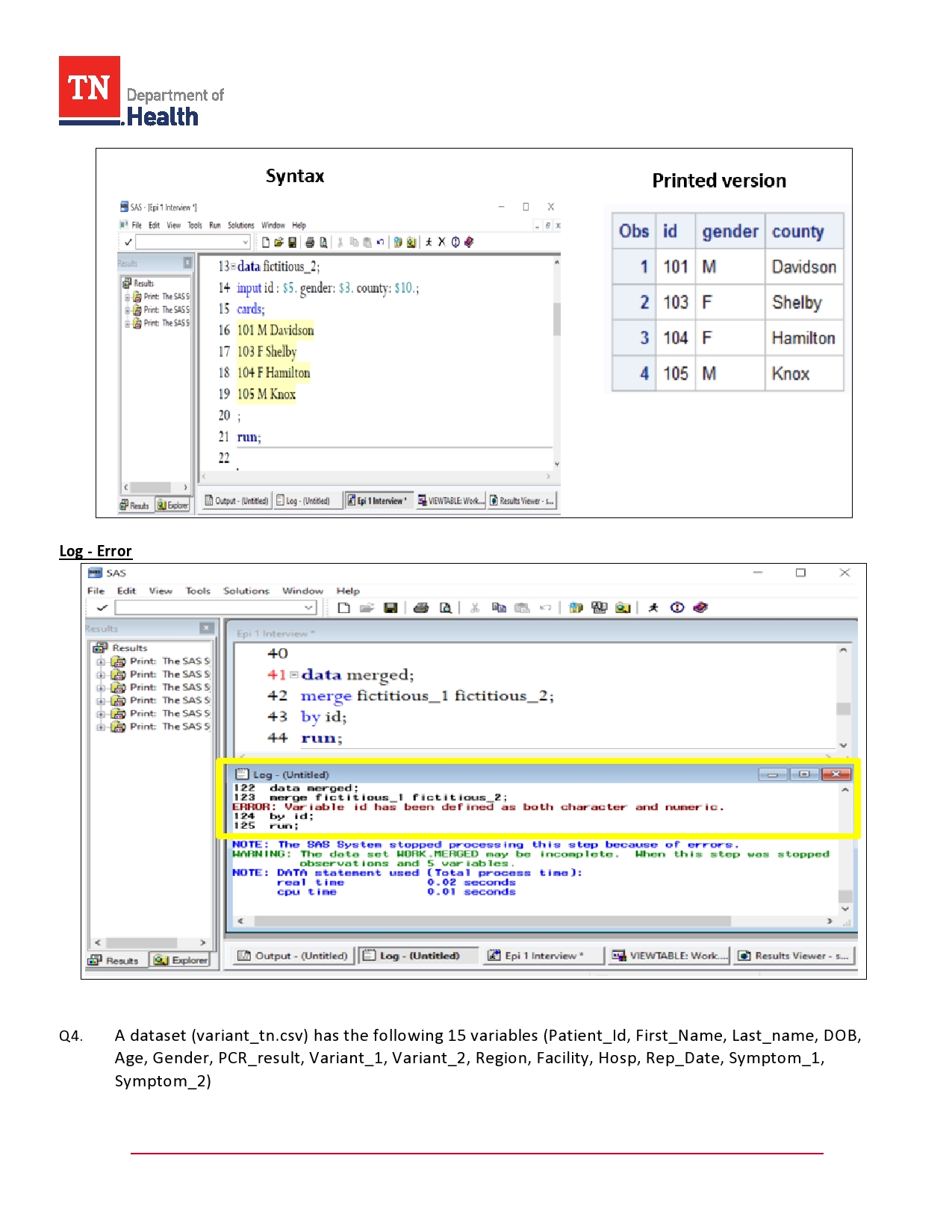Click Break icon in Syntax SAS window toolbar

[x=455, y=242]
